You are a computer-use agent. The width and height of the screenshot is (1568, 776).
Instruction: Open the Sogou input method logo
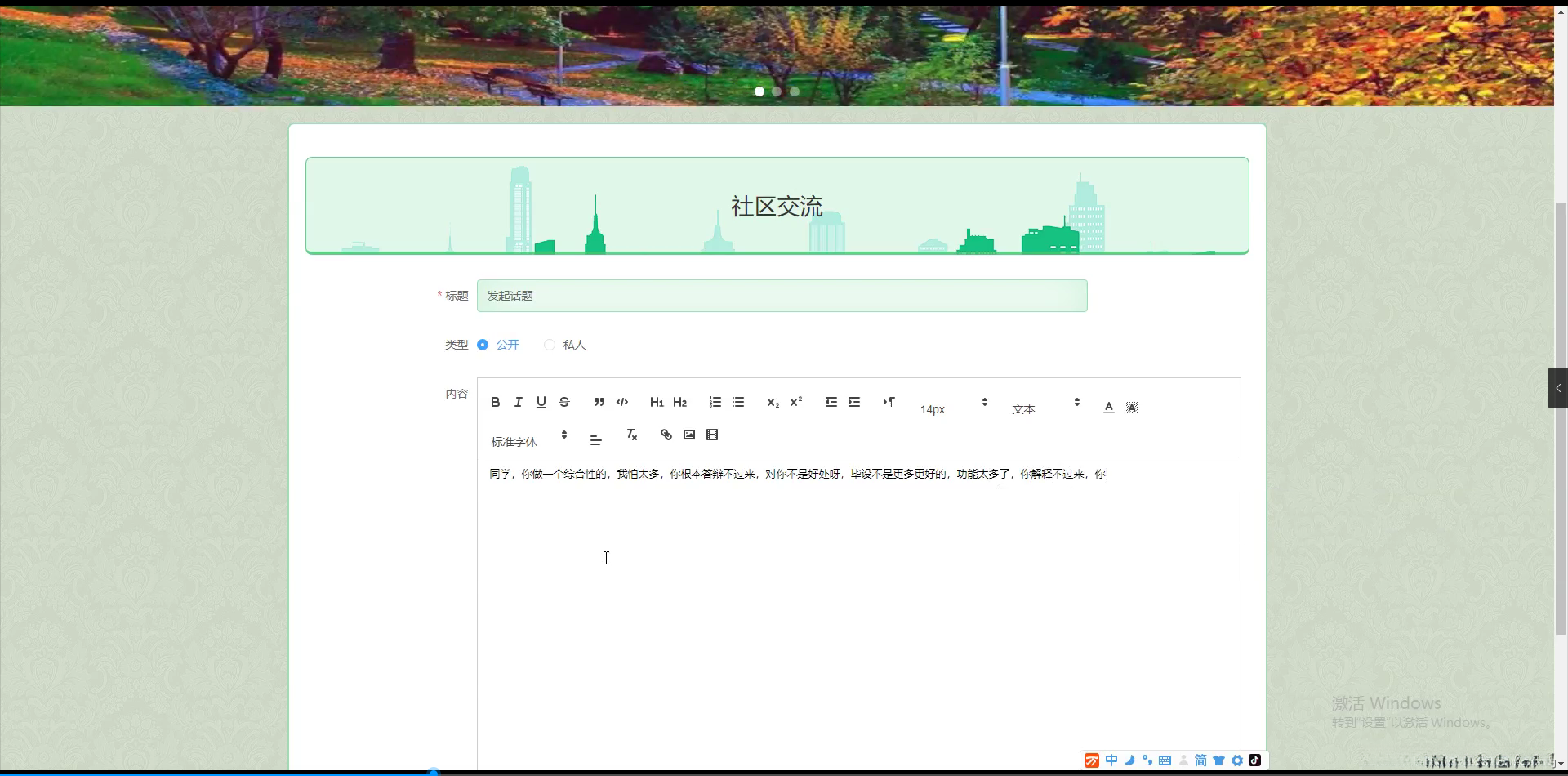click(1092, 761)
